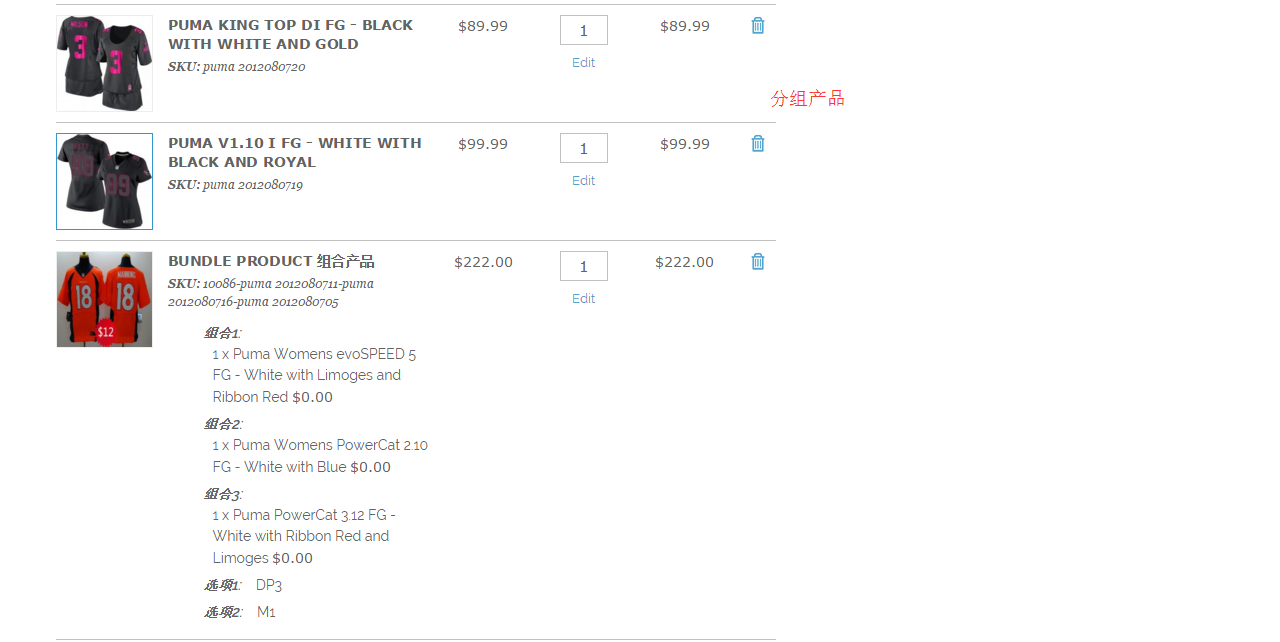Image resolution: width=1280 pixels, height=642 pixels.
Task: Remove Puma King Top DI FG with trash icon
Action: [x=758, y=26]
